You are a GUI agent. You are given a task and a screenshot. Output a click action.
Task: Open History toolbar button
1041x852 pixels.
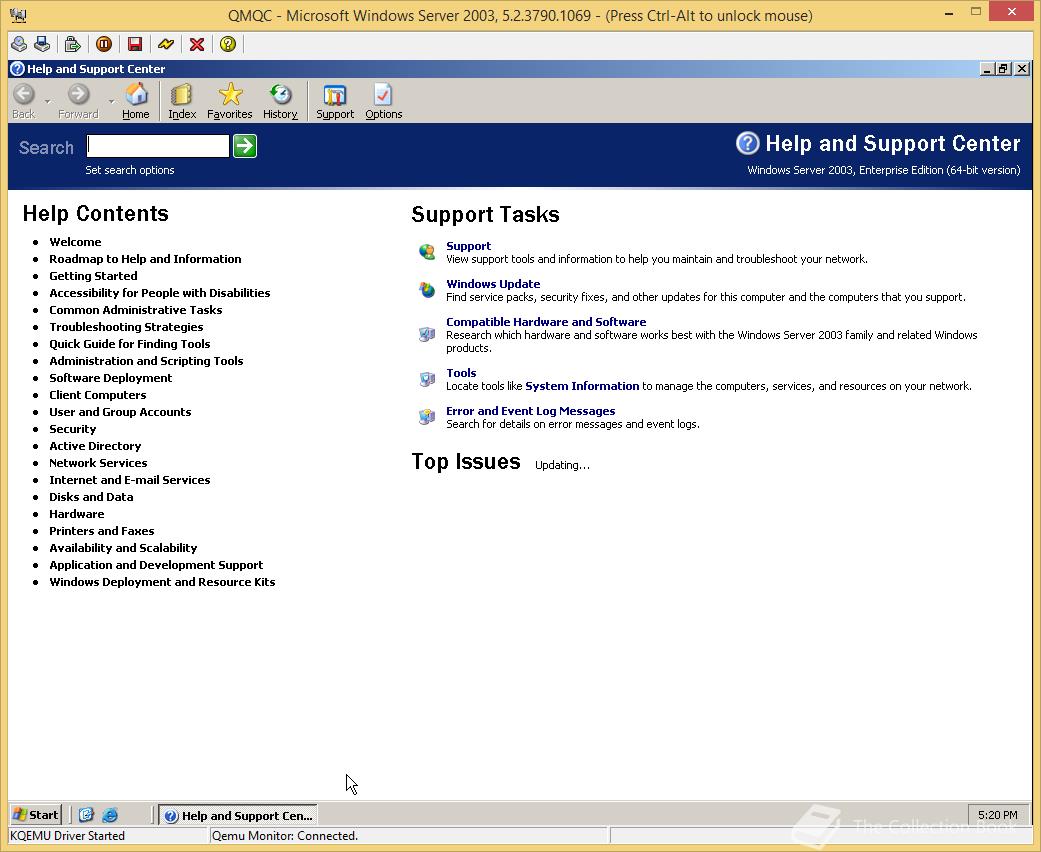280,101
